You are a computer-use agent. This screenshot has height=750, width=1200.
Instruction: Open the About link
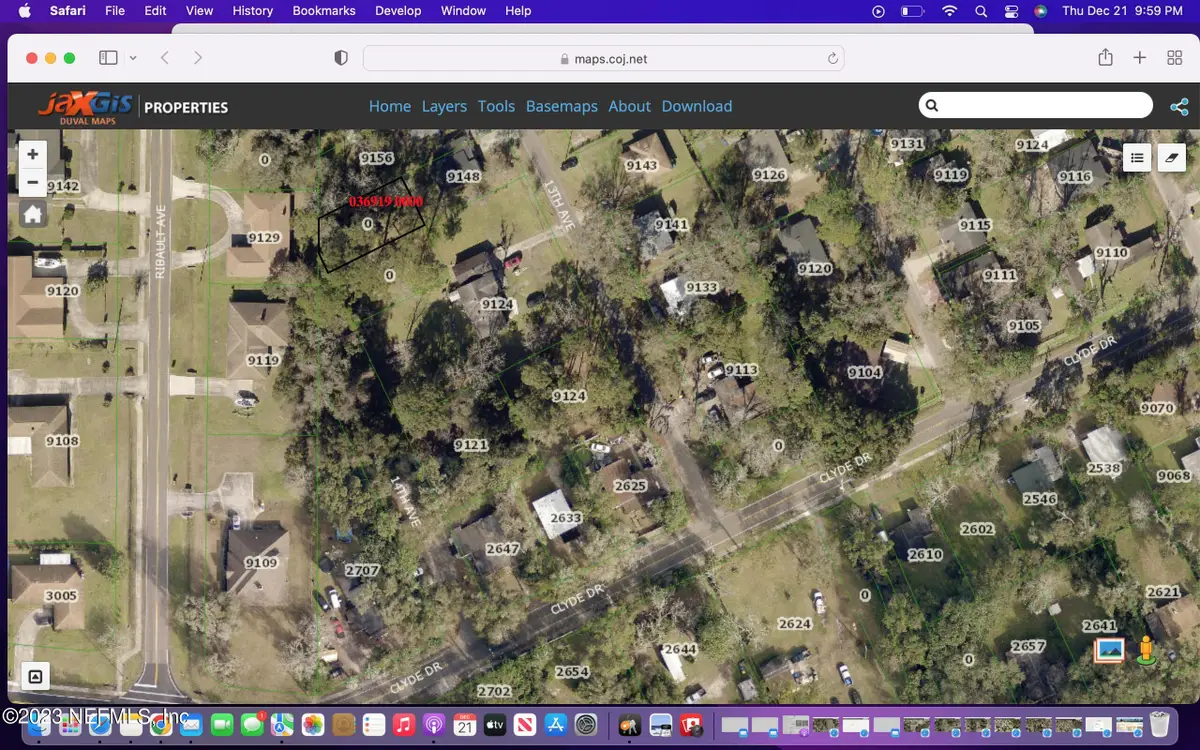pos(629,106)
